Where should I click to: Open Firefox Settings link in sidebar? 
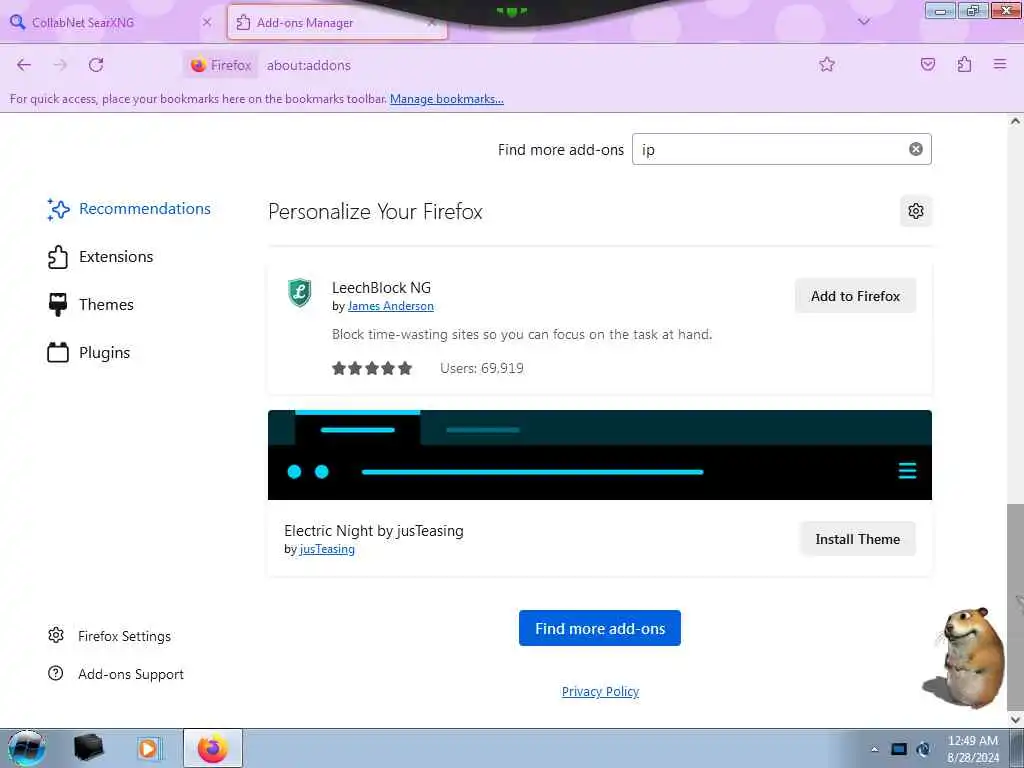pyautogui.click(x=124, y=635)
